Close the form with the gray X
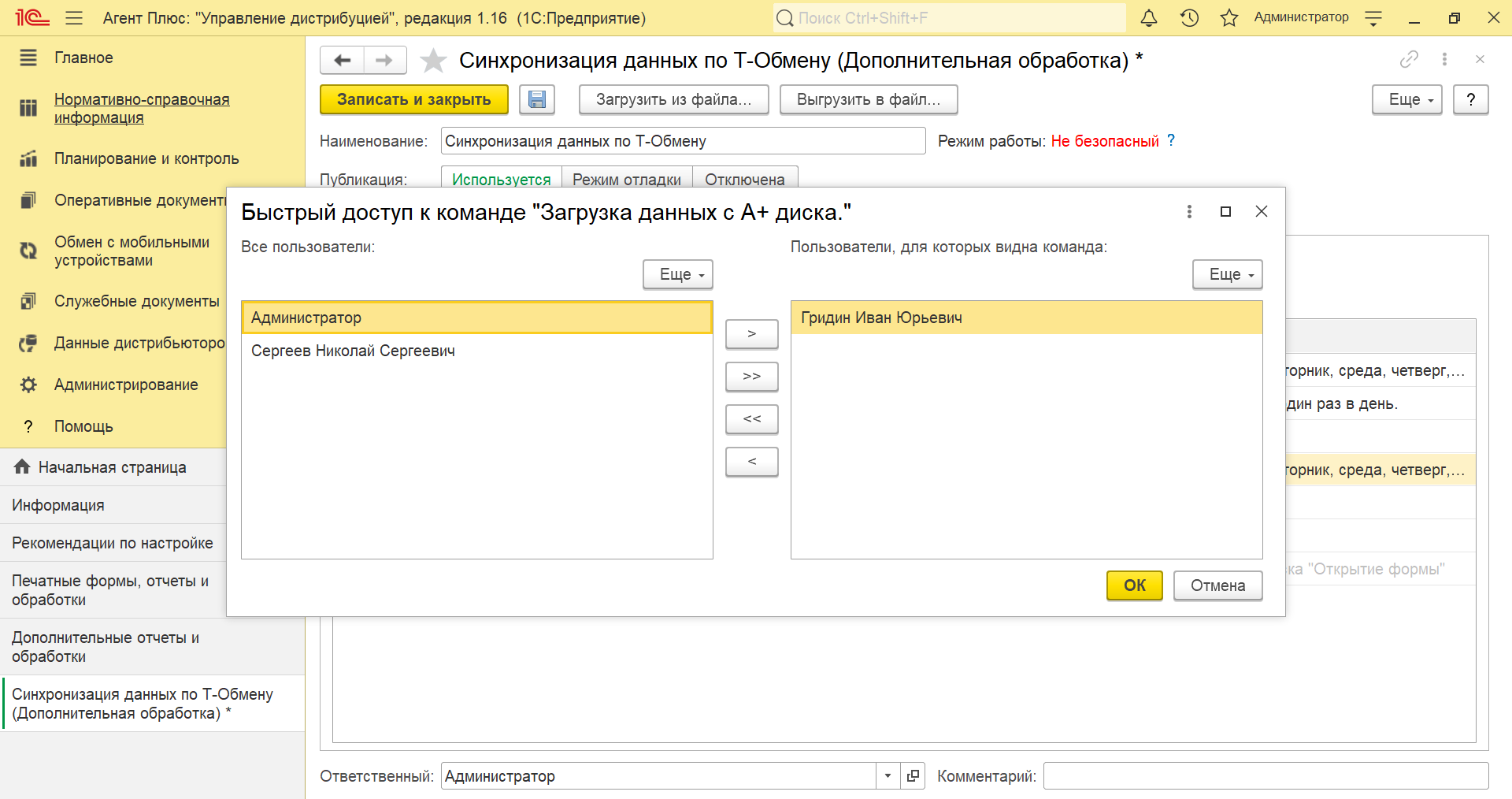The width and height of the screenshot is (1512, 799). [x=1480, y=59]
